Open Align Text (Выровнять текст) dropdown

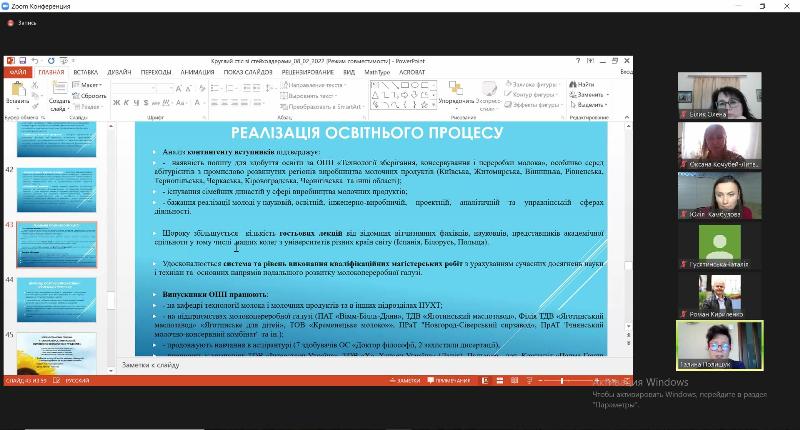click(x=309, y=95)
